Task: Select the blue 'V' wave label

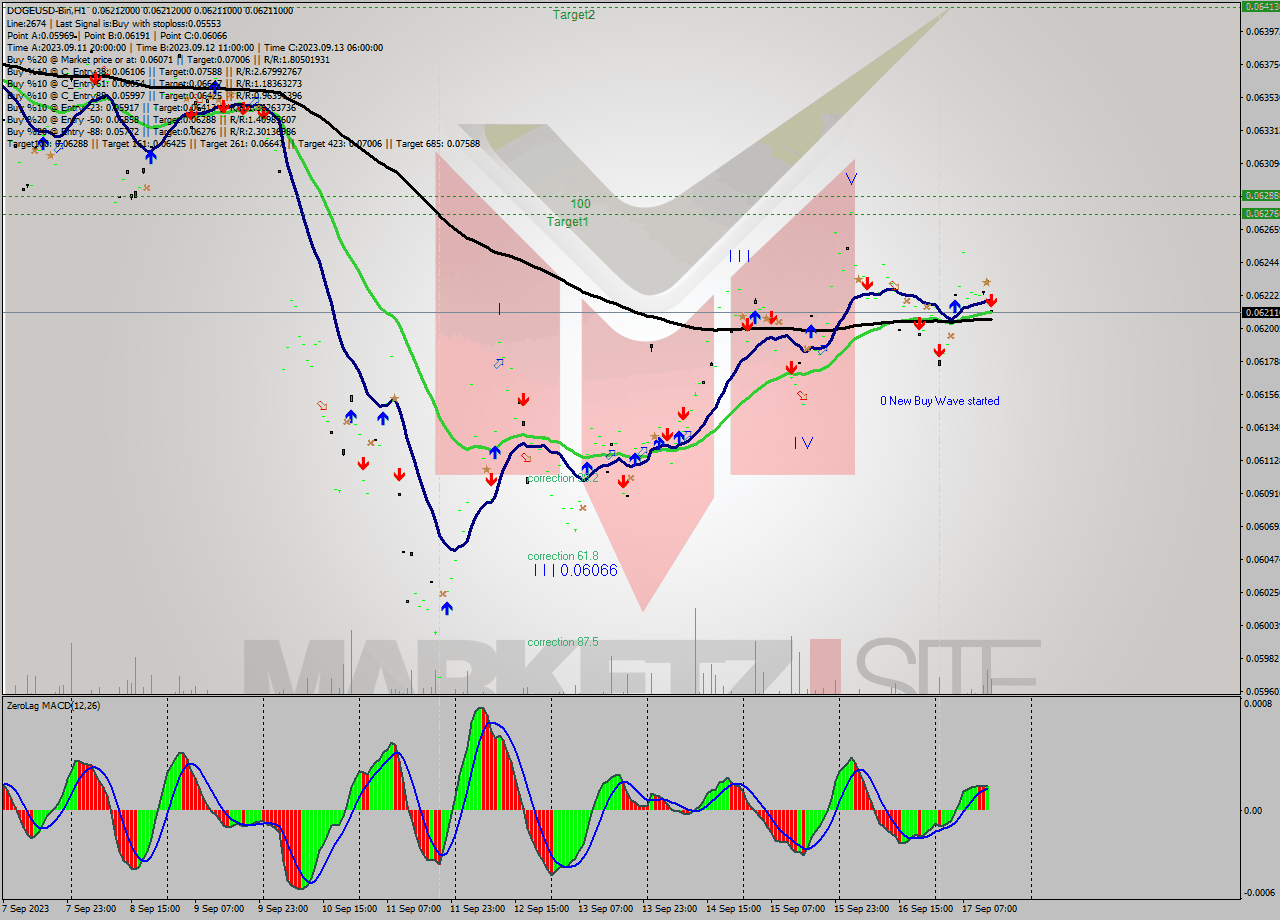Action: coord(851,178)
